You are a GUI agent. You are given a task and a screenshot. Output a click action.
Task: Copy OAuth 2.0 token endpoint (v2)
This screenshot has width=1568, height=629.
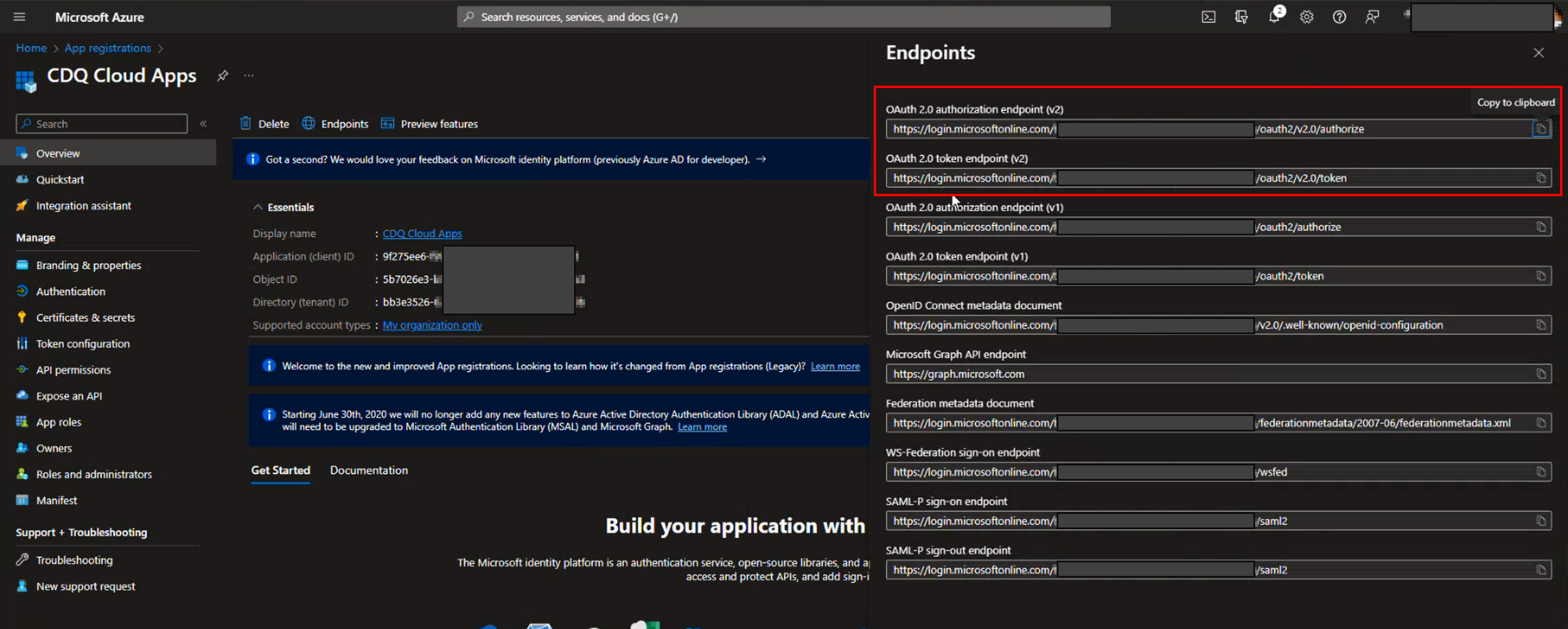pos(1541,178)
